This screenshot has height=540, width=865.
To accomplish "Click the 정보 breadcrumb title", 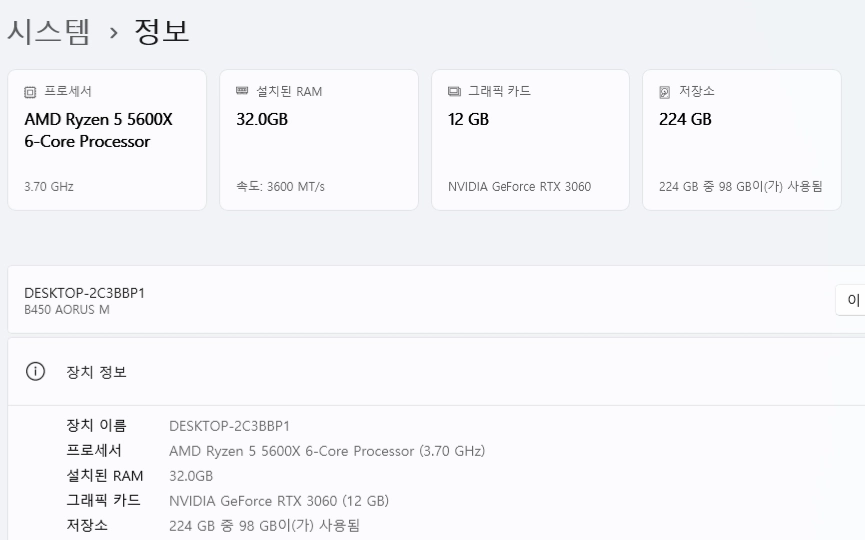I will click(162, 31).
